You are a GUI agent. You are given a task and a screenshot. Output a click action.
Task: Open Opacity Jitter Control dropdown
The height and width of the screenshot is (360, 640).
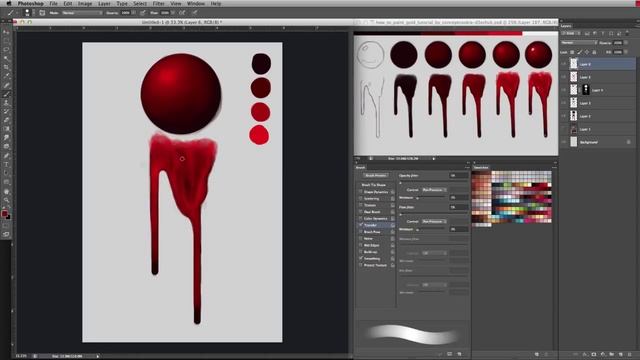click(x=434, y=190)
